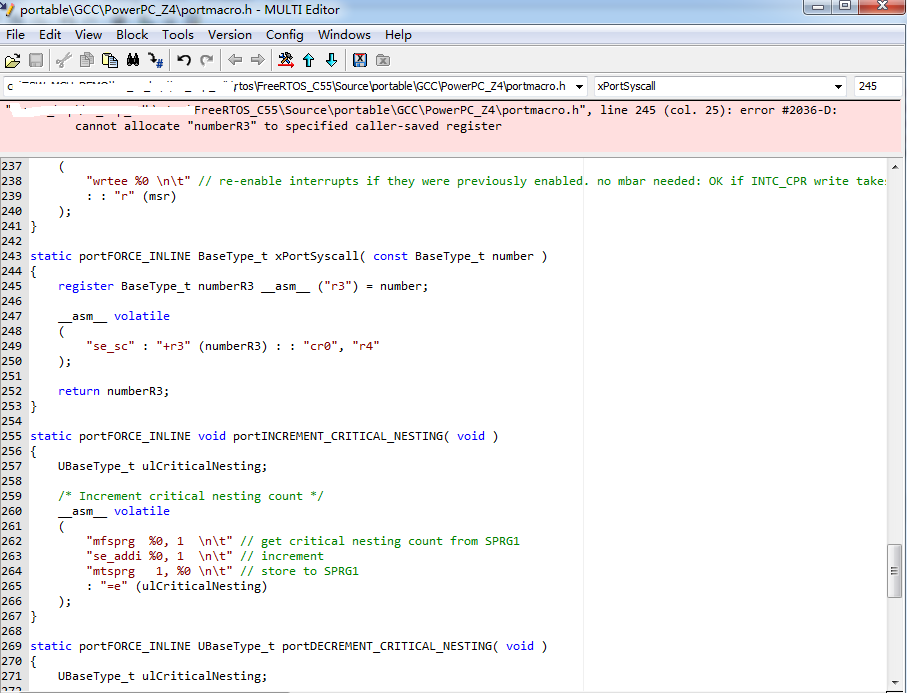Click the Paste clipboard icon
The height and width of the screenshot is (693, 907).
pos(110,60)
